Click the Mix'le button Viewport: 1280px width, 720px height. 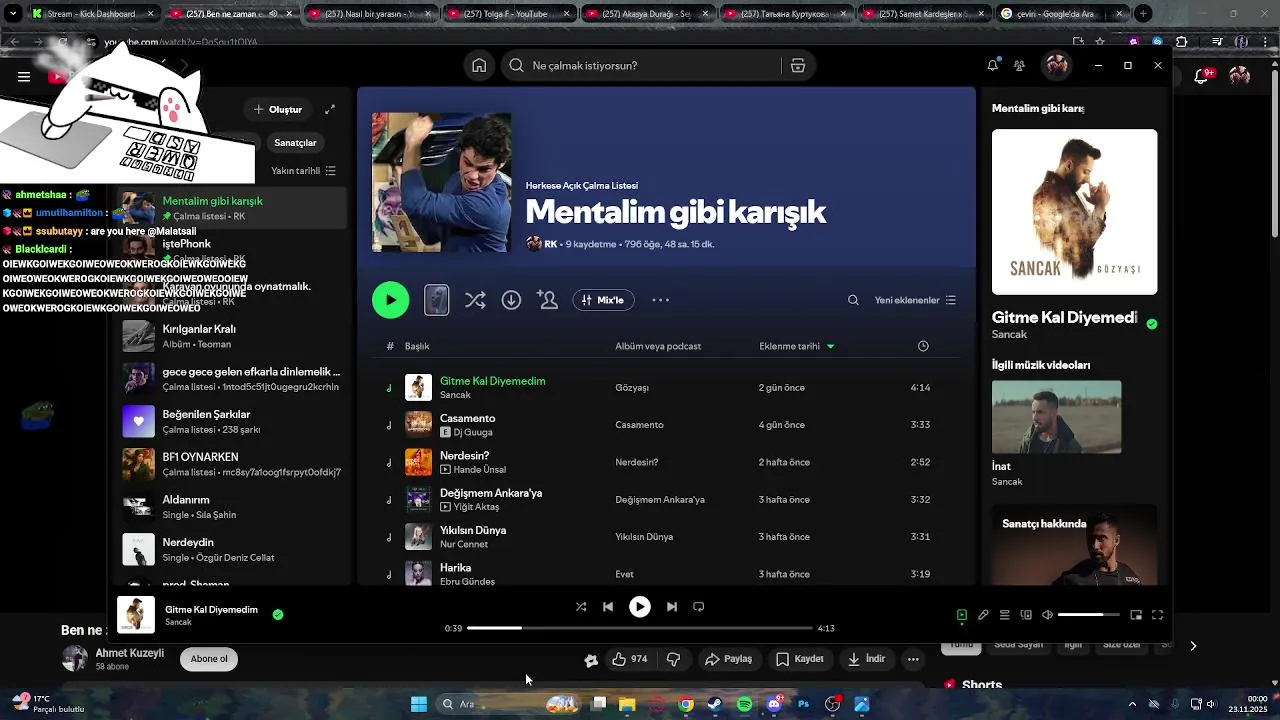[x=603, y=300]
